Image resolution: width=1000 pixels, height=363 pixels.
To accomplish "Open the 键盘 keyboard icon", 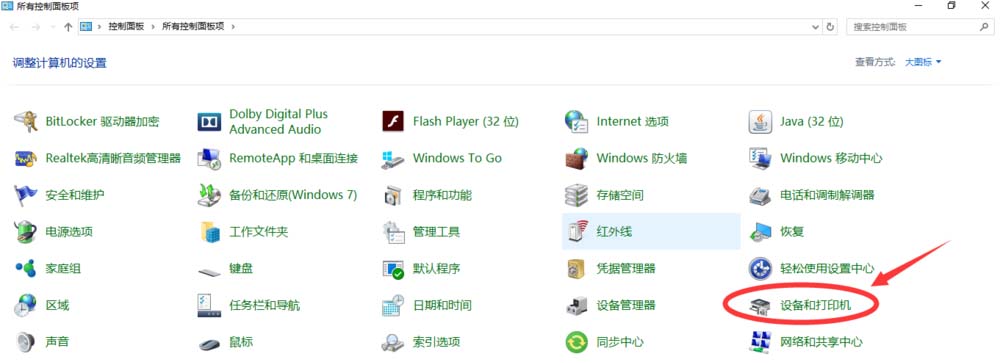I will click(x=209, y=271).
